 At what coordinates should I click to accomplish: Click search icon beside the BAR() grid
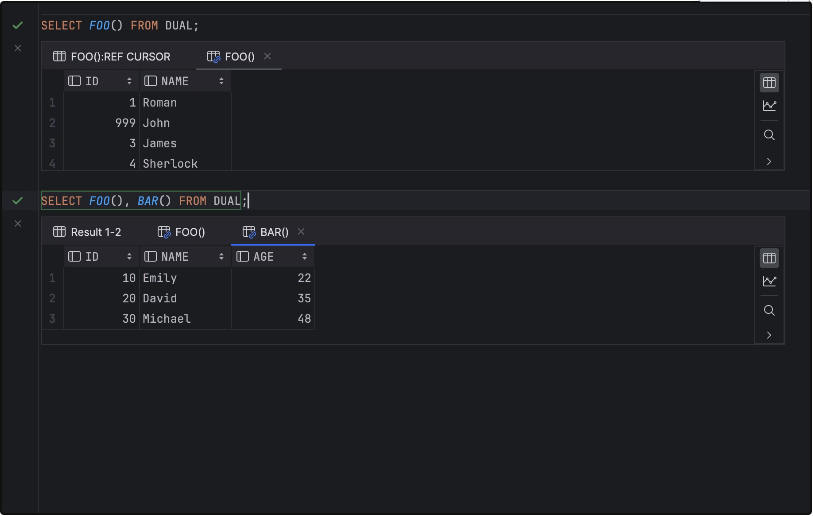coord(769,311)
